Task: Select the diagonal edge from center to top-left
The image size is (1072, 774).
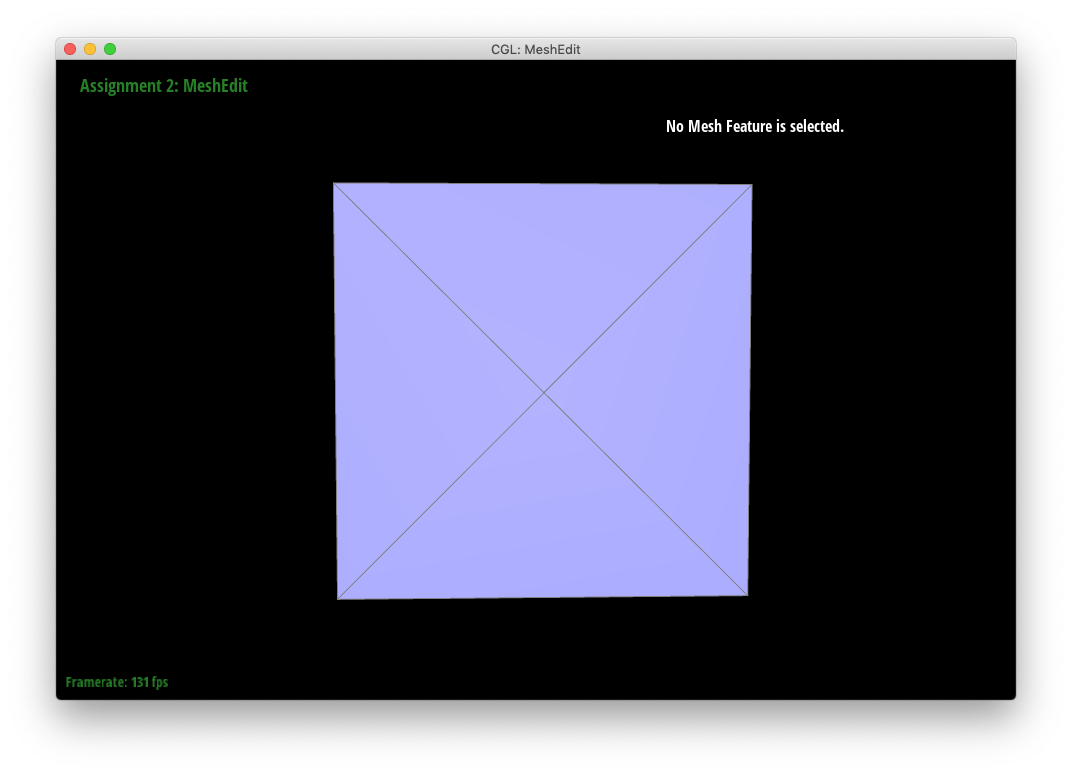Action: coord(439,288)
